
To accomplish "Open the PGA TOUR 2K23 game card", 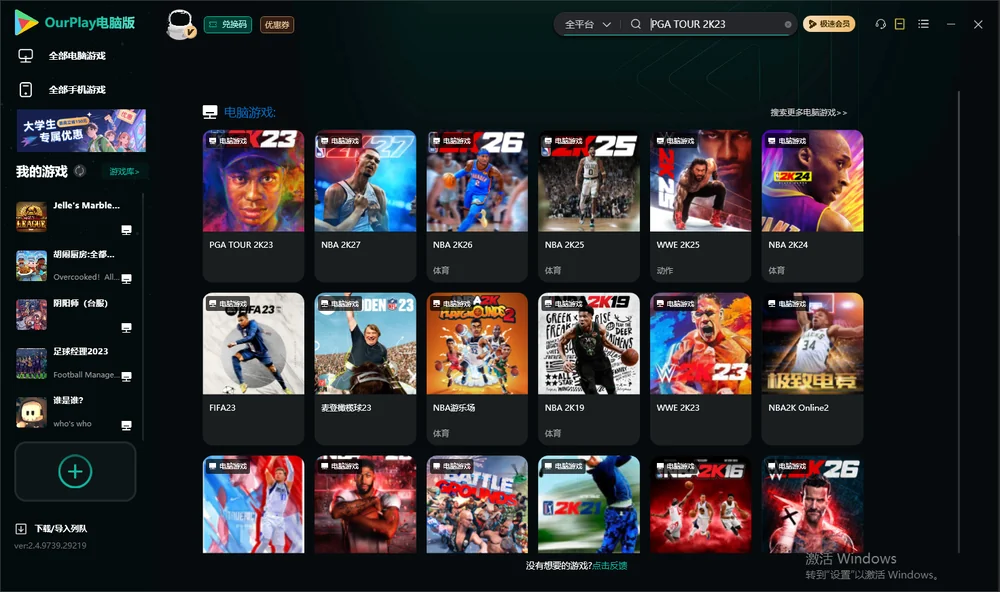I will [x=253, y=205].
